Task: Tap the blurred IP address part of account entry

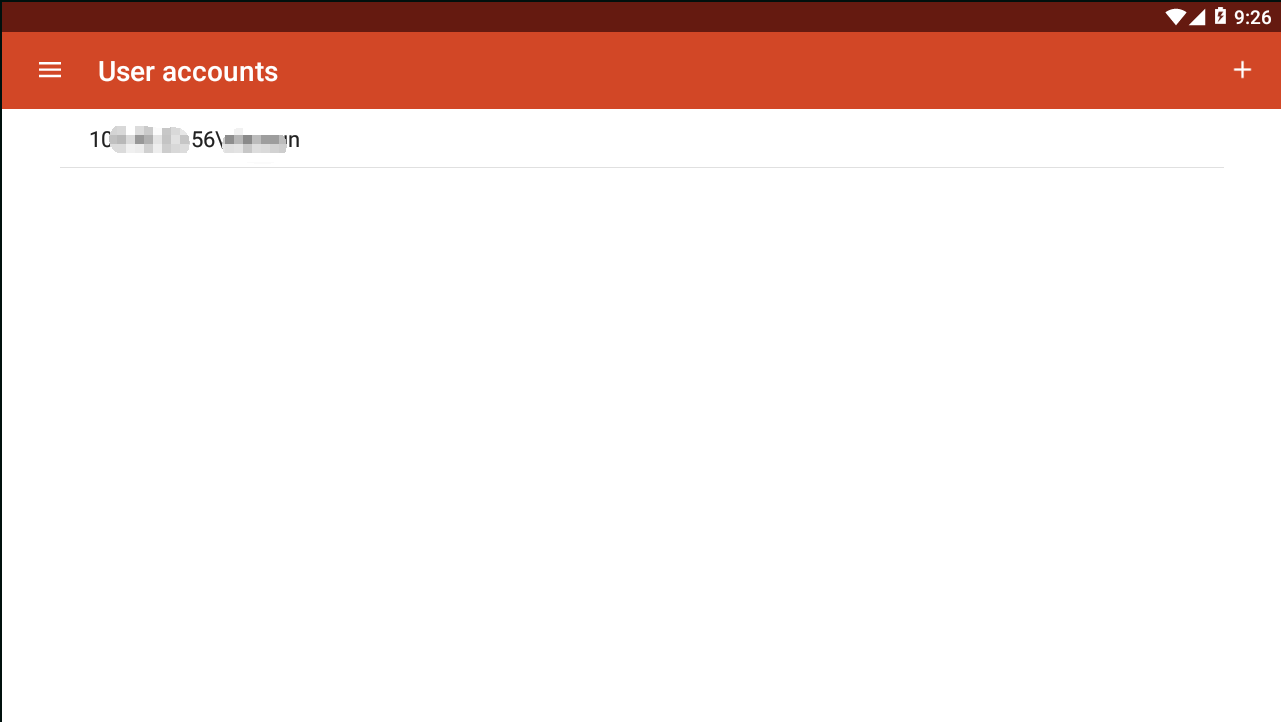Action: pyautogui.click(x=150, y=140)
